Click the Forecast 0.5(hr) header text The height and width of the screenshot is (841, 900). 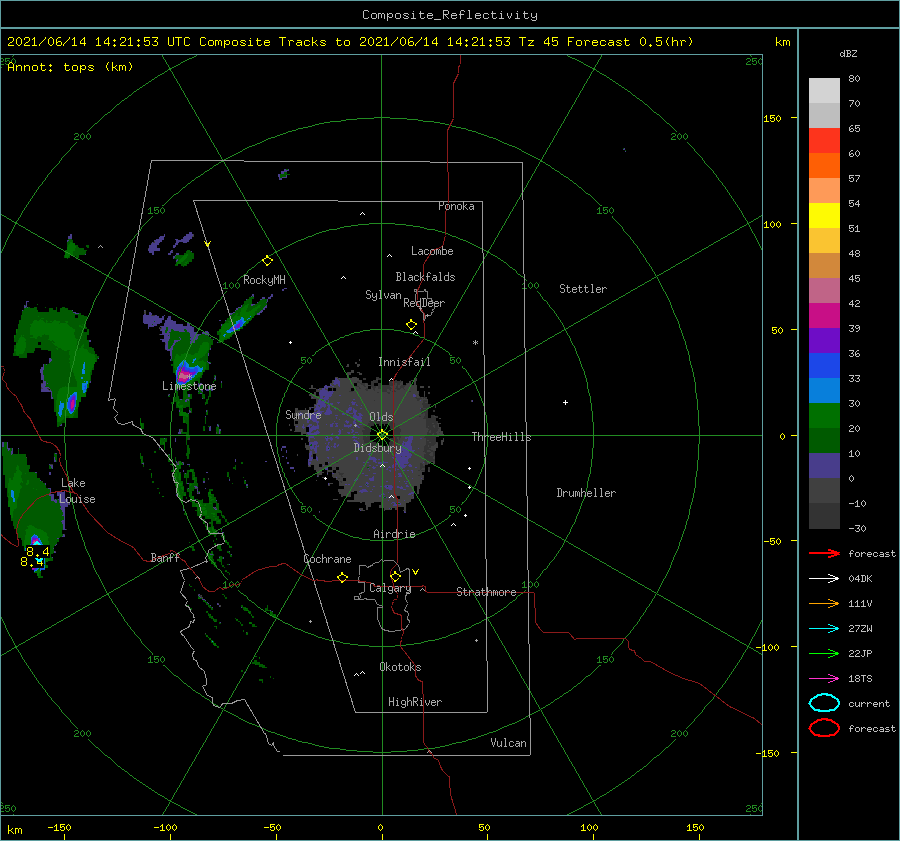(x=630, y=42)
